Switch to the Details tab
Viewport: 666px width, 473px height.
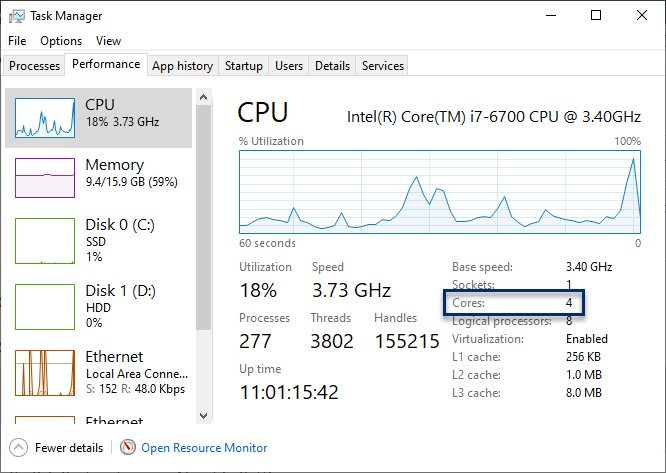[x=332, y=66]
